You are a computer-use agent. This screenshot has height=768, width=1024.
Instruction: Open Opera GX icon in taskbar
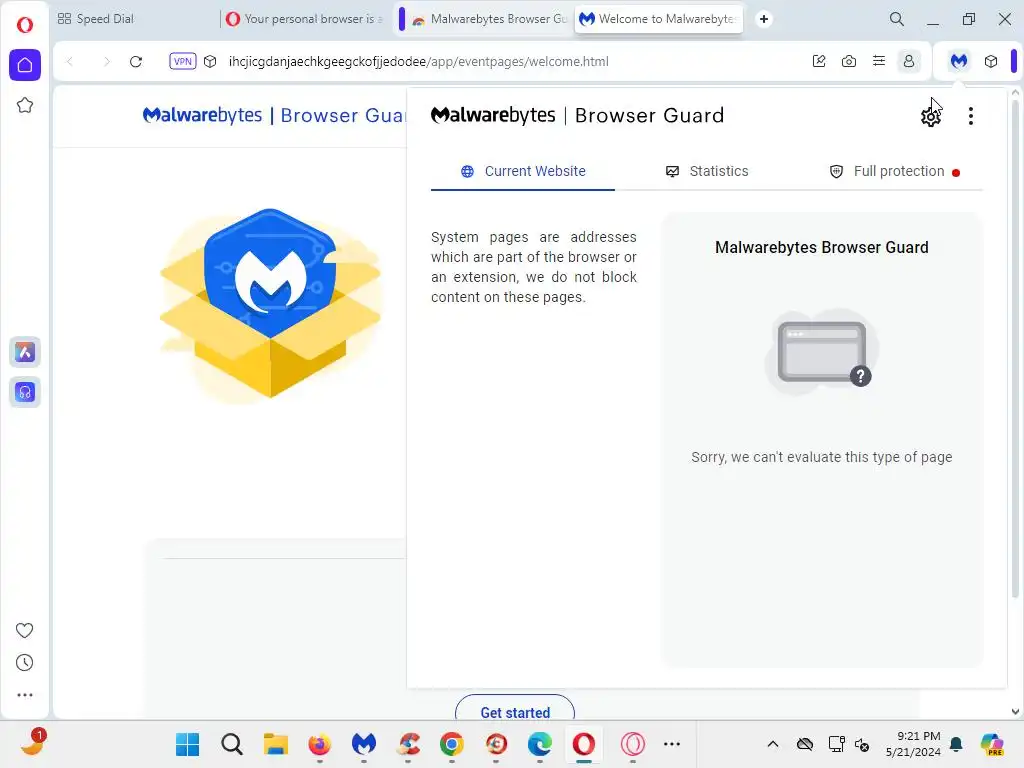633,744
